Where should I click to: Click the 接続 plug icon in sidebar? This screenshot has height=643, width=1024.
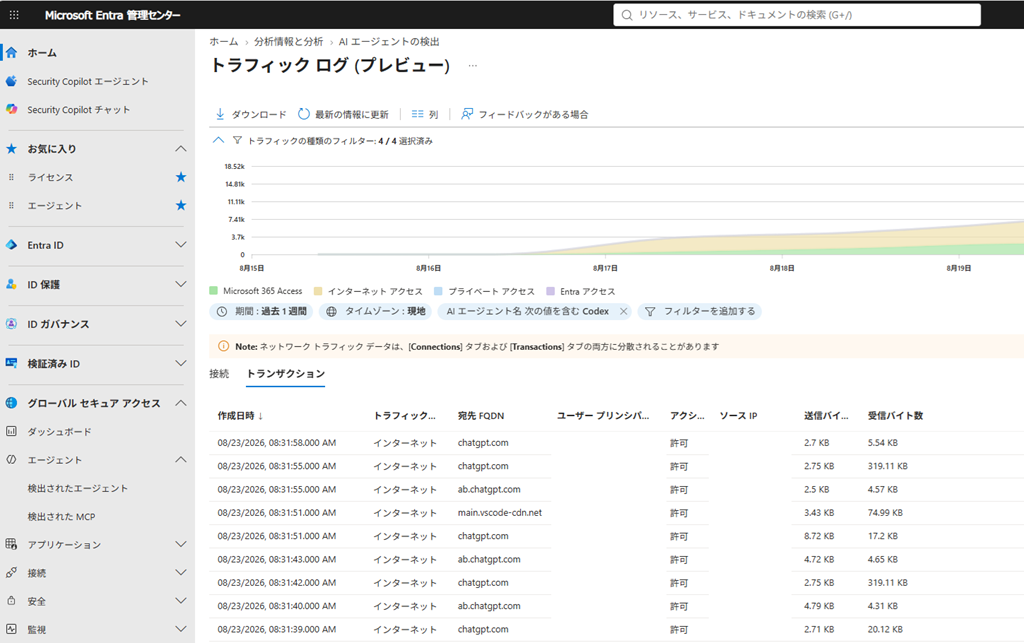point(11,572)
